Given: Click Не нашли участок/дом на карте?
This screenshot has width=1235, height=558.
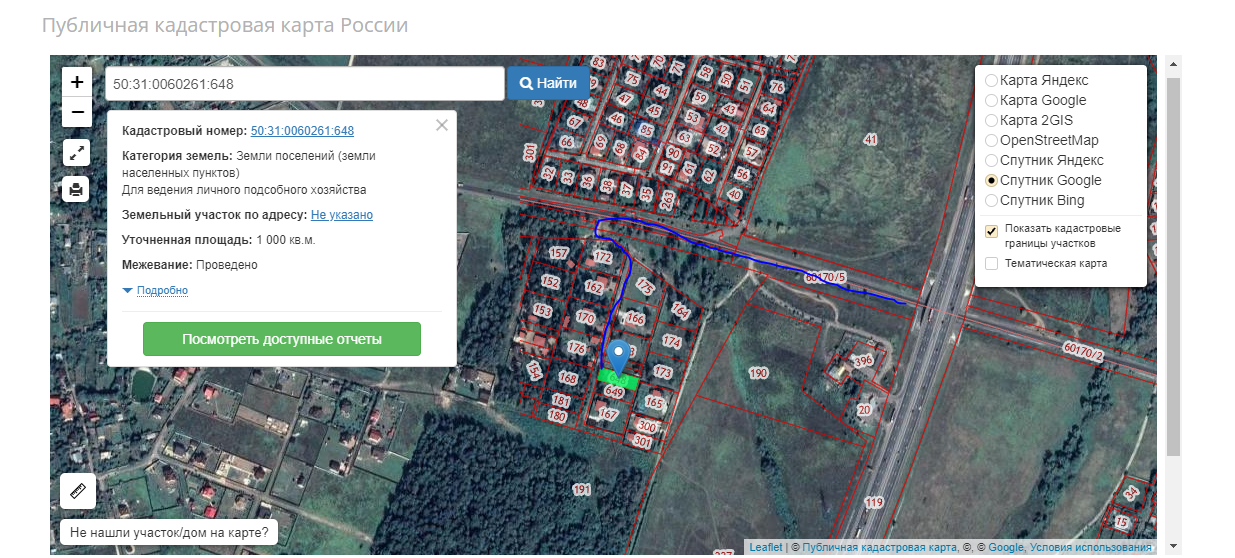Looking at the screenshot, I should [169, 532].
